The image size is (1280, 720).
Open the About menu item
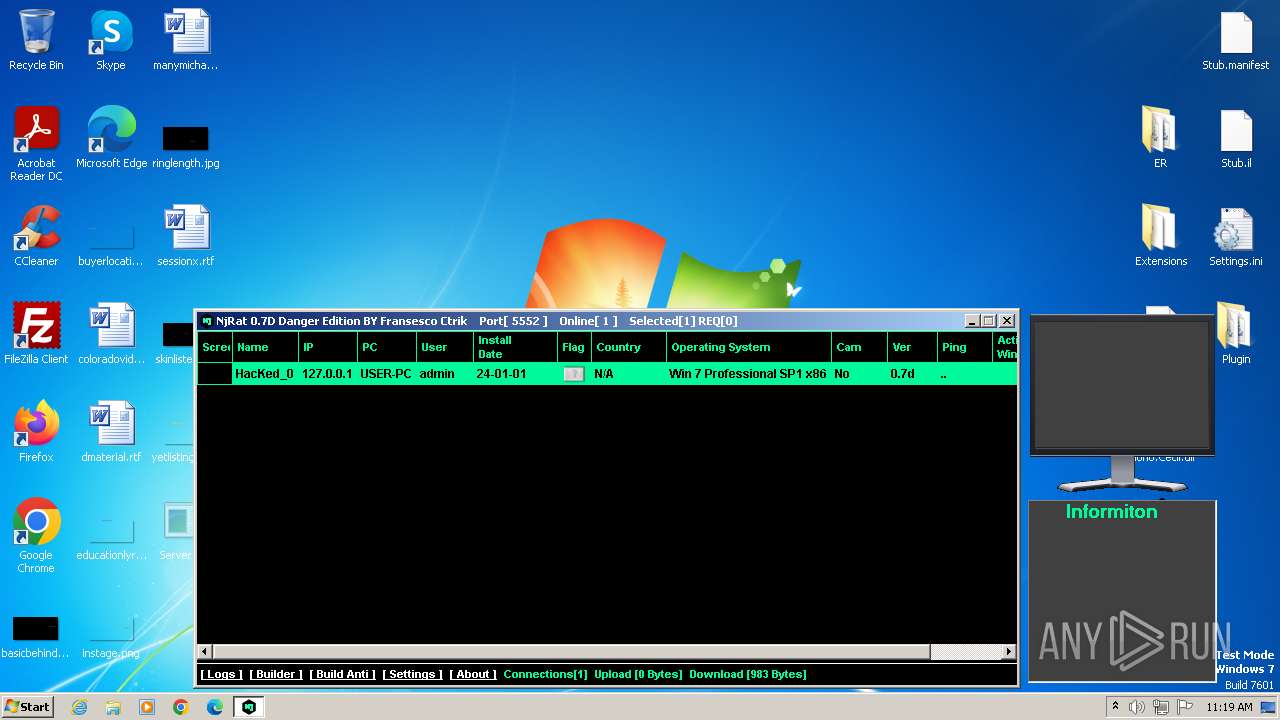point(473,674)
